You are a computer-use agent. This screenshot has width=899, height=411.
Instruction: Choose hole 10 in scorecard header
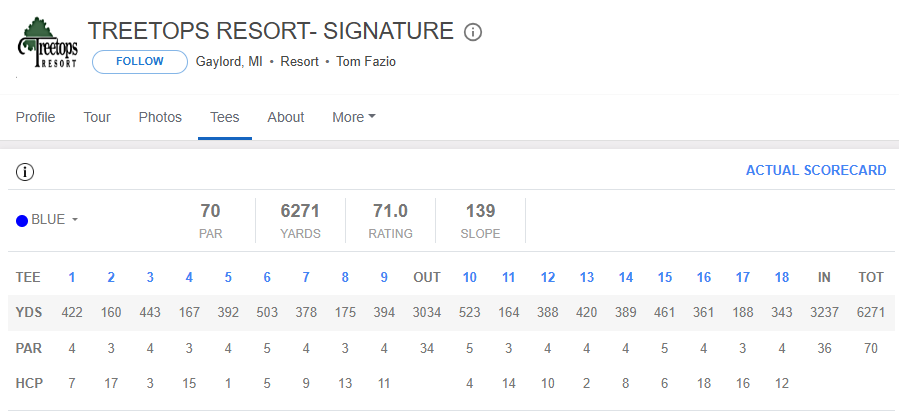[x=470, y=277]
